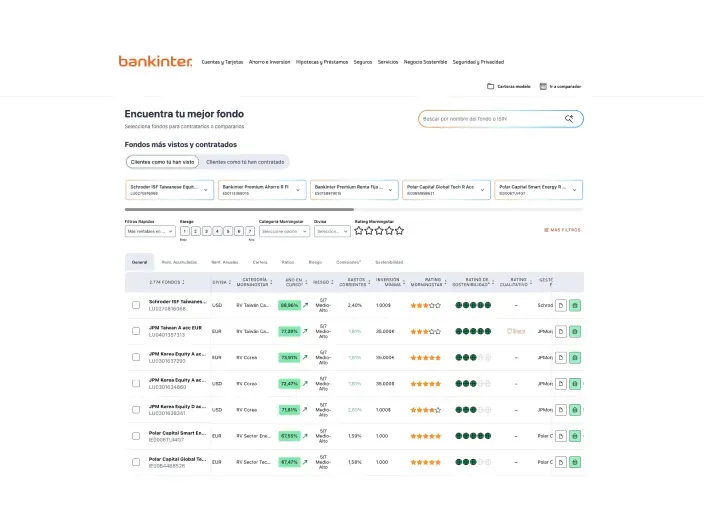The height and width of the screenshot is (528, 704).
Task: Open document icon for JPM Korea Equity D row
Action: pos(561,409)
